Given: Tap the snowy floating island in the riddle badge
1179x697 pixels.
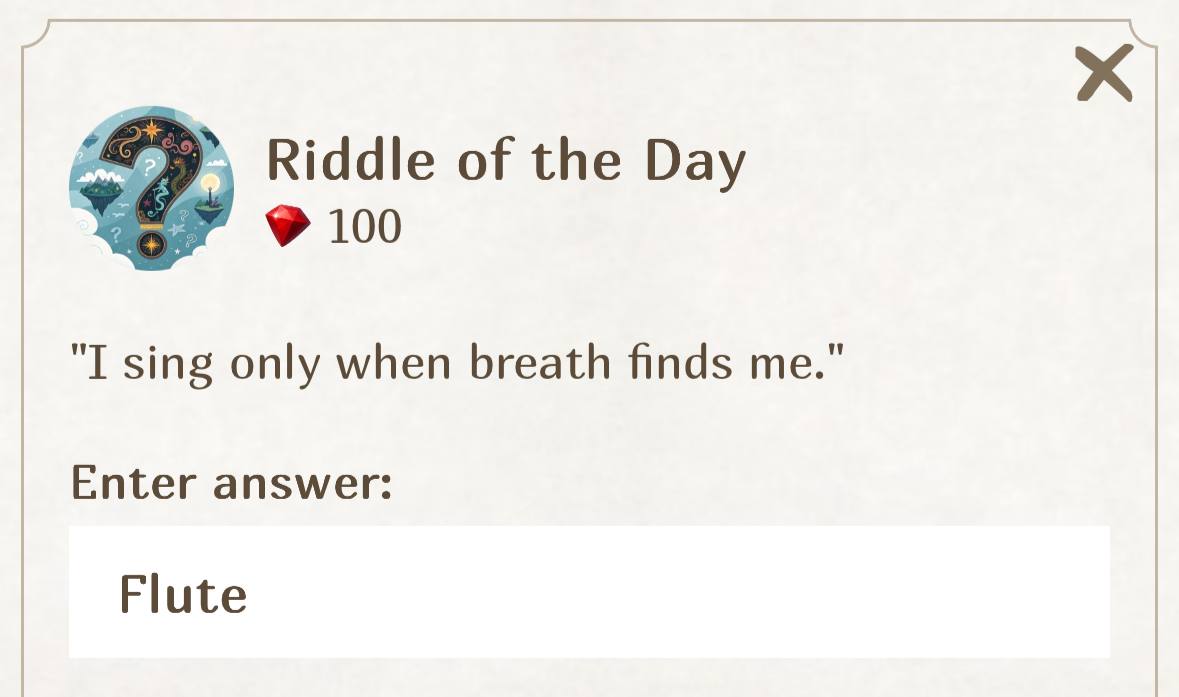Looking at the screenshot, I should [x=101, y=186].
